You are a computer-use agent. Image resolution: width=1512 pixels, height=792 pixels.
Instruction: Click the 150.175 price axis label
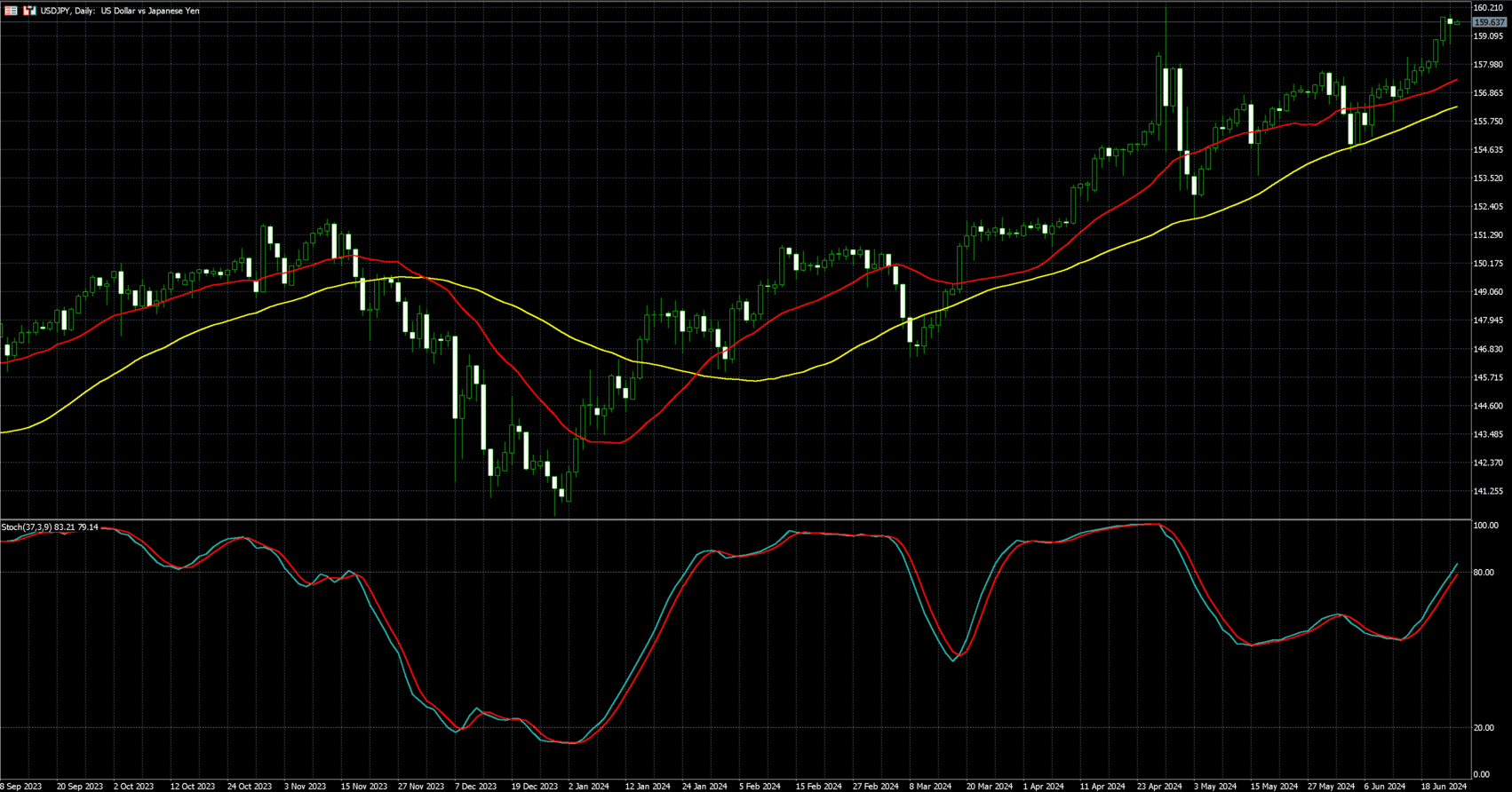point(1488,264)
